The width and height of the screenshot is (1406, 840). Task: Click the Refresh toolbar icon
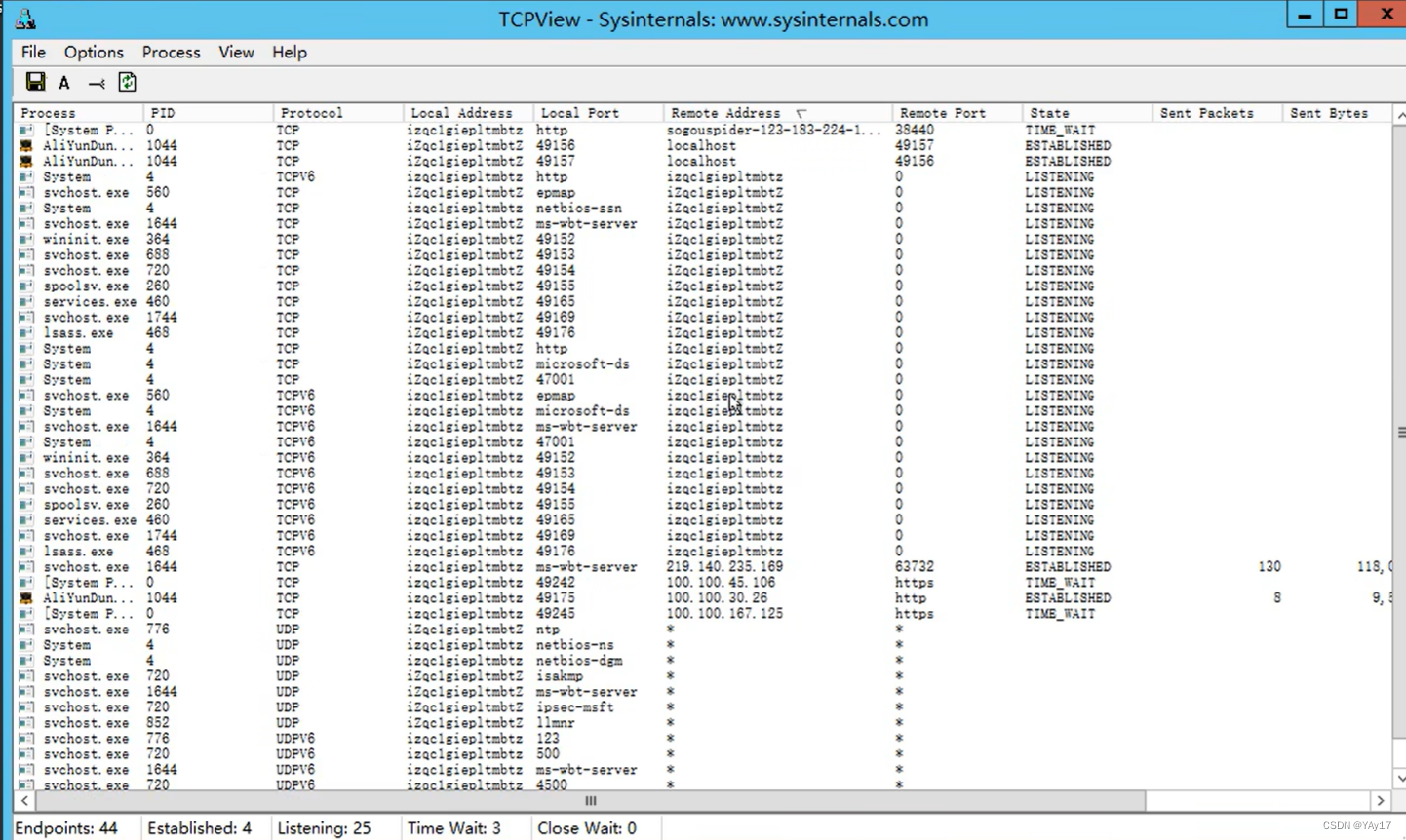pos(127,82)
